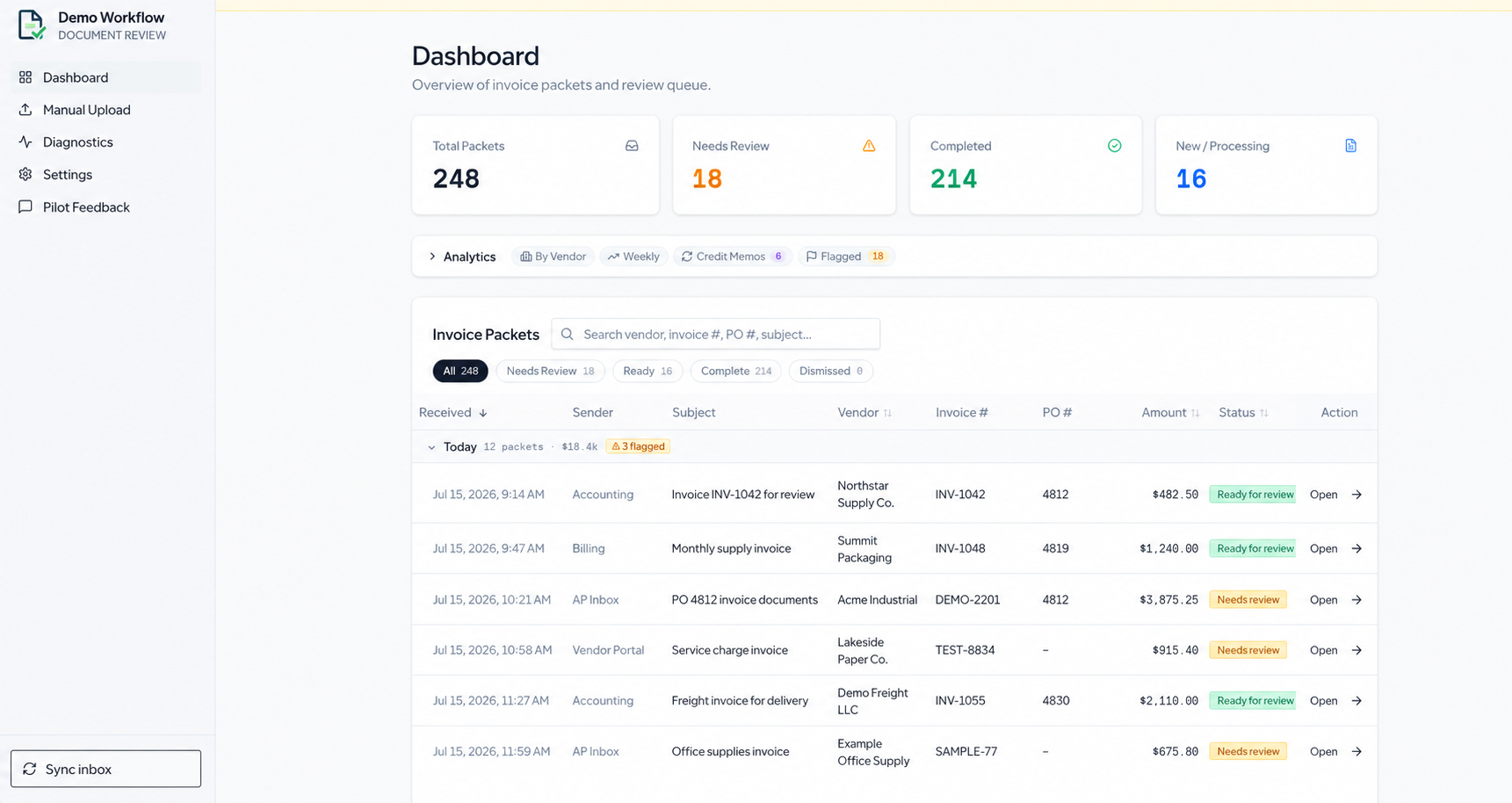Select the All 248 filter tab
Image resolution: width=1512 pixels, height=803 pixels.
460,371
